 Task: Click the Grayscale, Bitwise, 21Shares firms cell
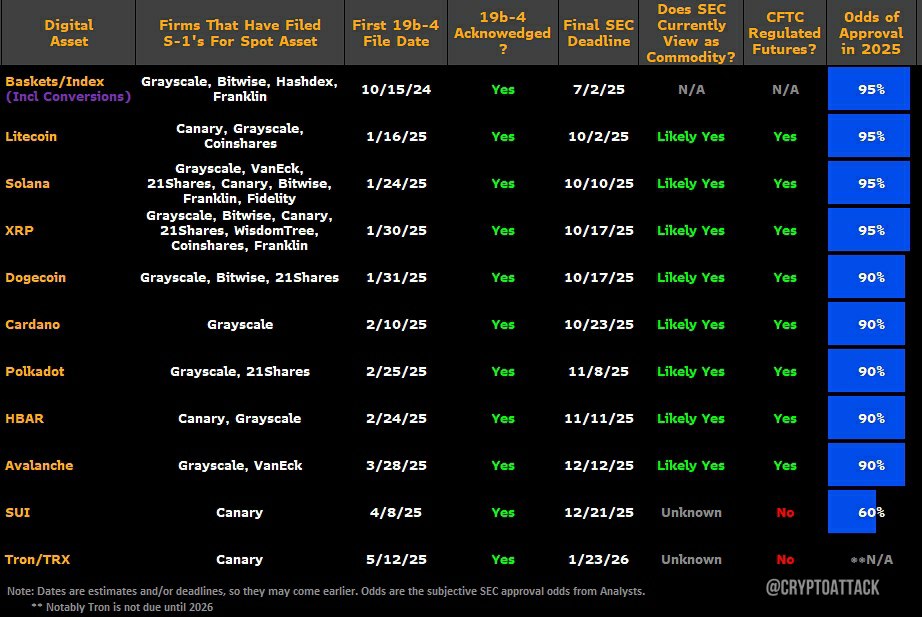239,278
